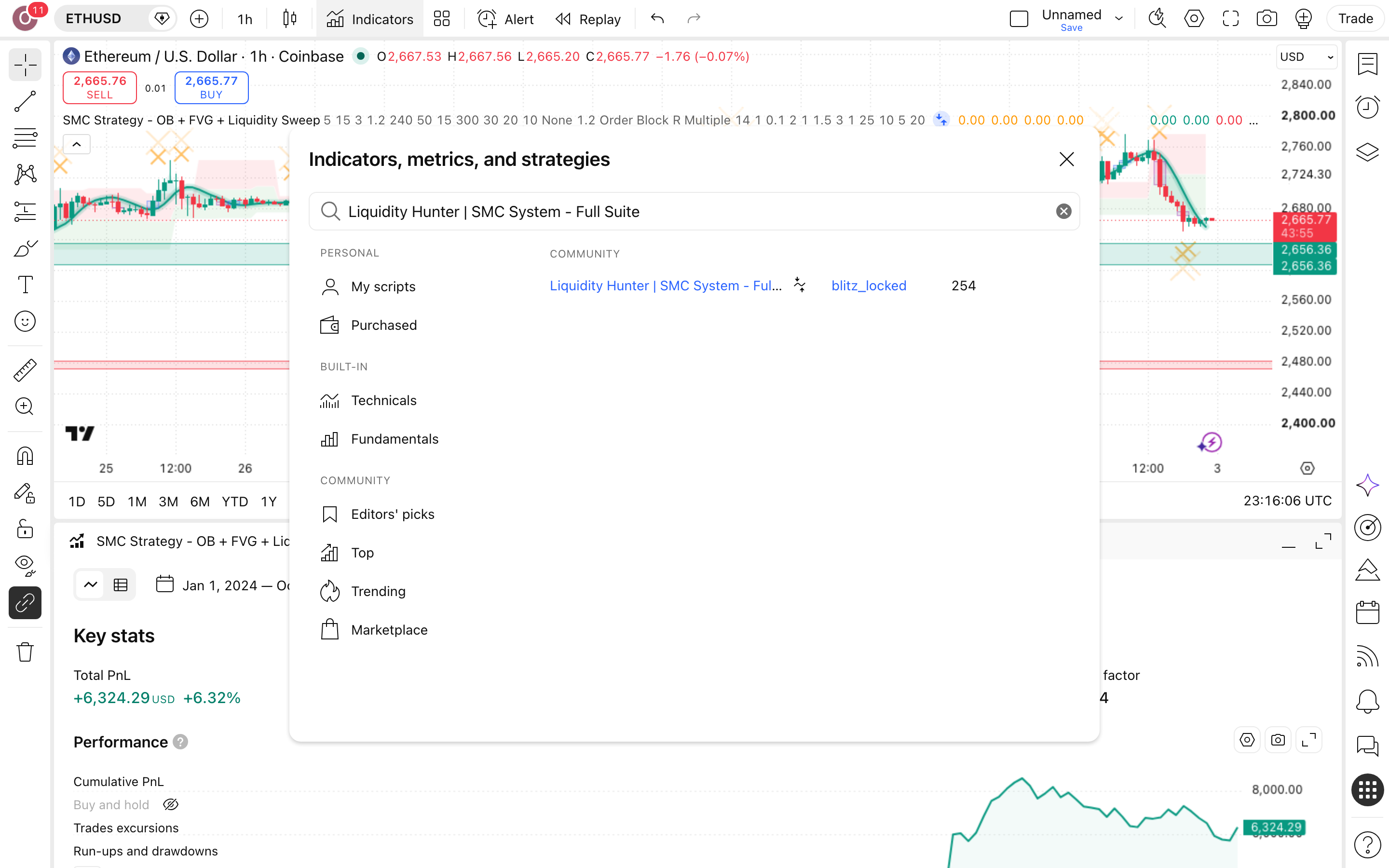The width and height of the screenshot is (1389, 868).
Task: Open the layout setup grid icon
Action: [441, 19]
